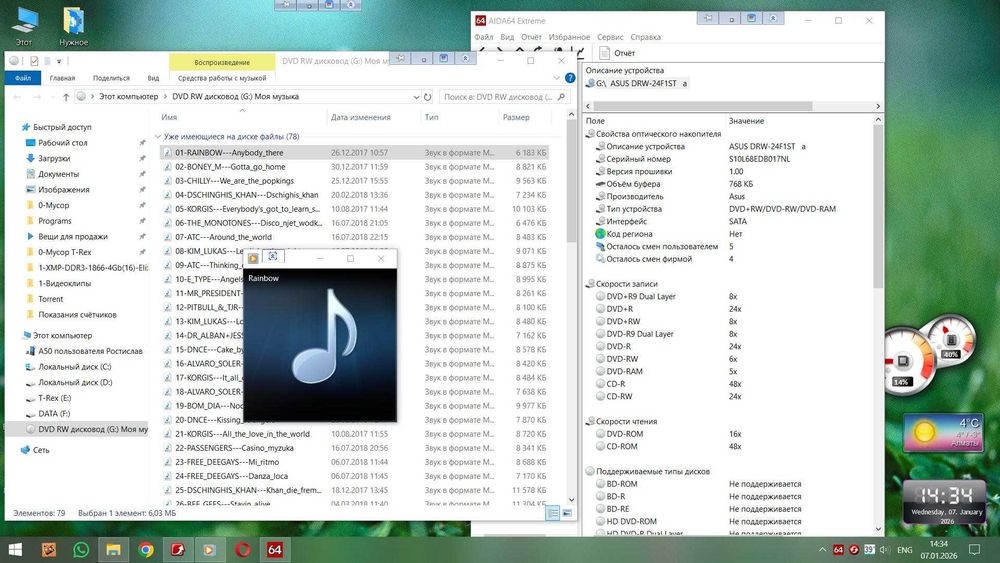Click the volume speaker tray icon

pyautogui.click(x=885, y=549)
